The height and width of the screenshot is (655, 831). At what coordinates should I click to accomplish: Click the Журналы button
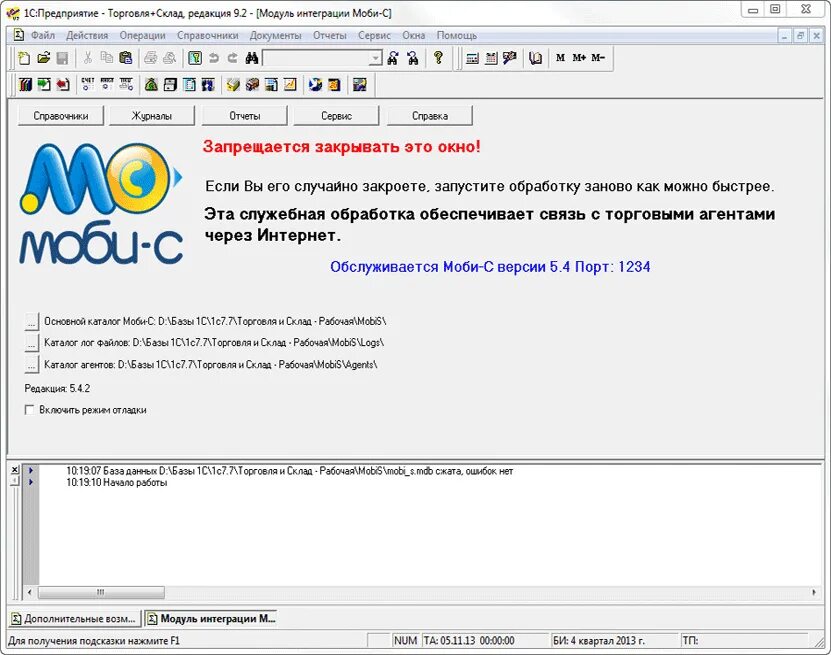click(x=152, y=116)
